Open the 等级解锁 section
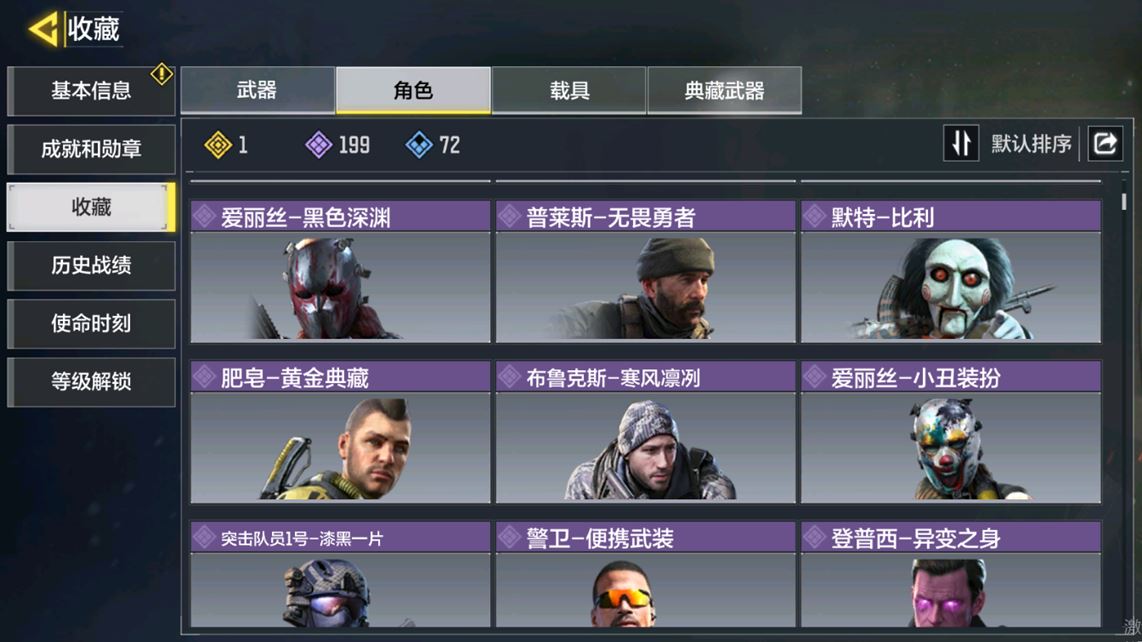 tap(91, 381)
